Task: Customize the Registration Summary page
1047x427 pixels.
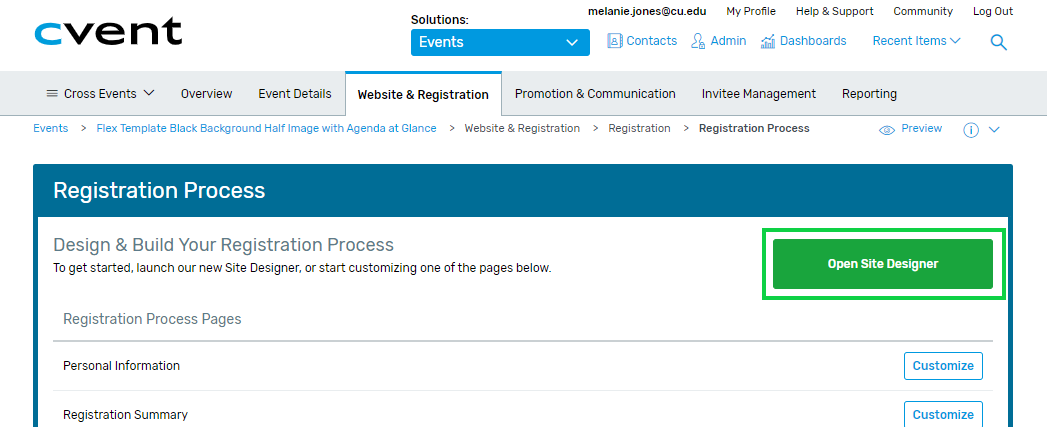Action: coord(943,414)
